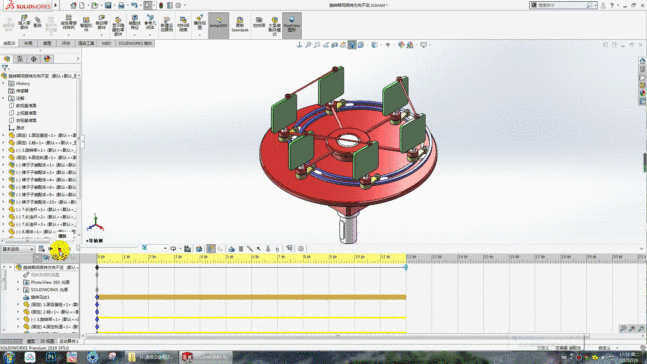Click the Print icon

(121, 5)
